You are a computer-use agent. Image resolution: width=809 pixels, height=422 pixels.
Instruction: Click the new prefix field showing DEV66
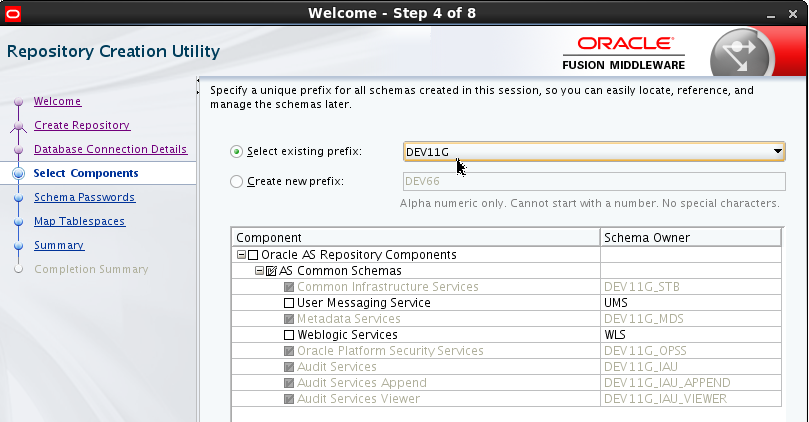click(x=594, y=182)
